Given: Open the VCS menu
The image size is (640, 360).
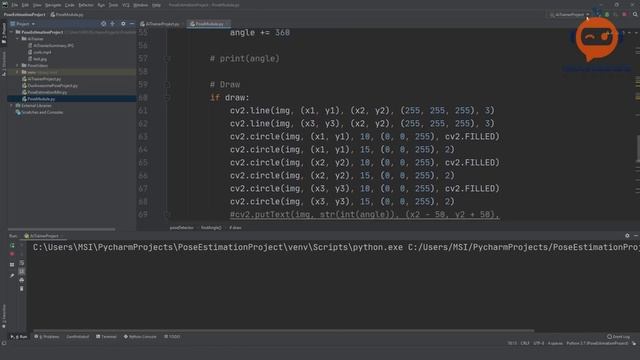Looking at the screenshot, I should (x=126, y=5).
